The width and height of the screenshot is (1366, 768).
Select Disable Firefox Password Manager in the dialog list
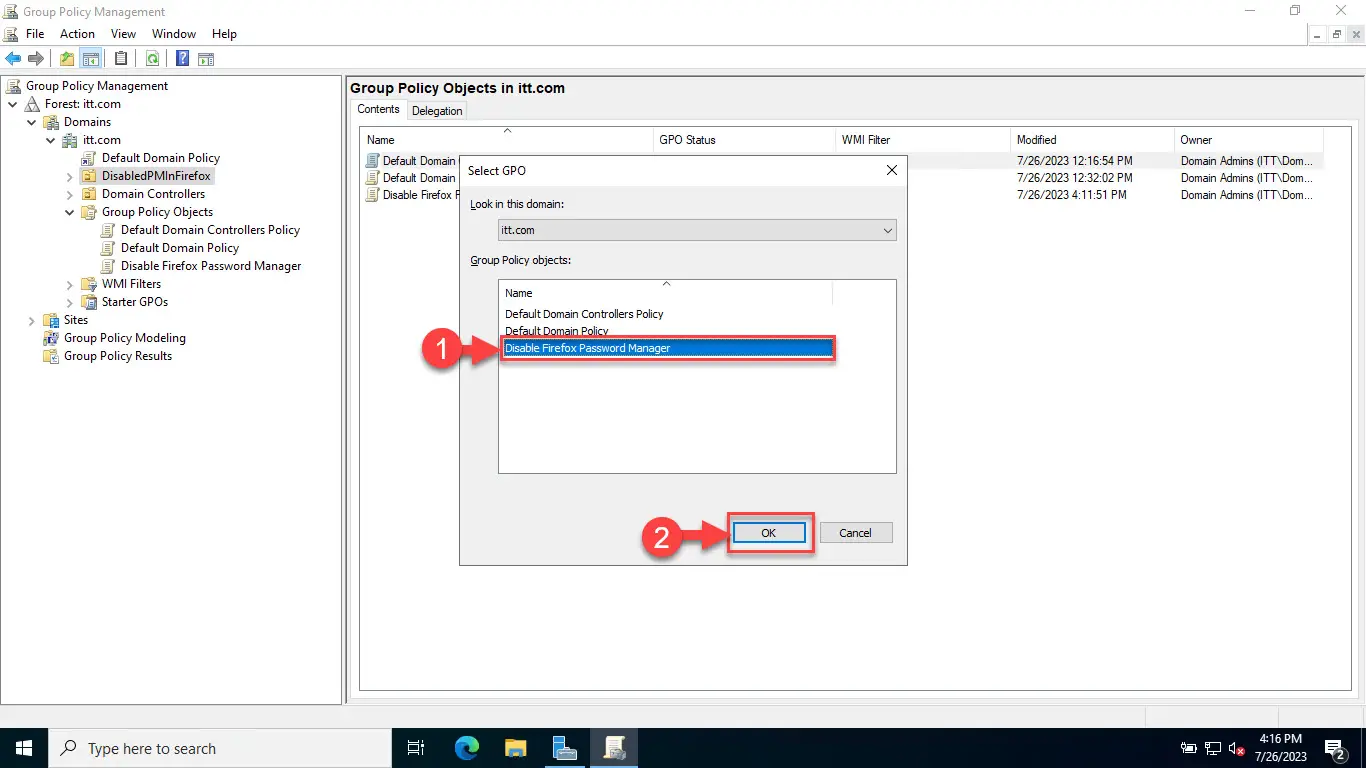click(x=666, y=348)
